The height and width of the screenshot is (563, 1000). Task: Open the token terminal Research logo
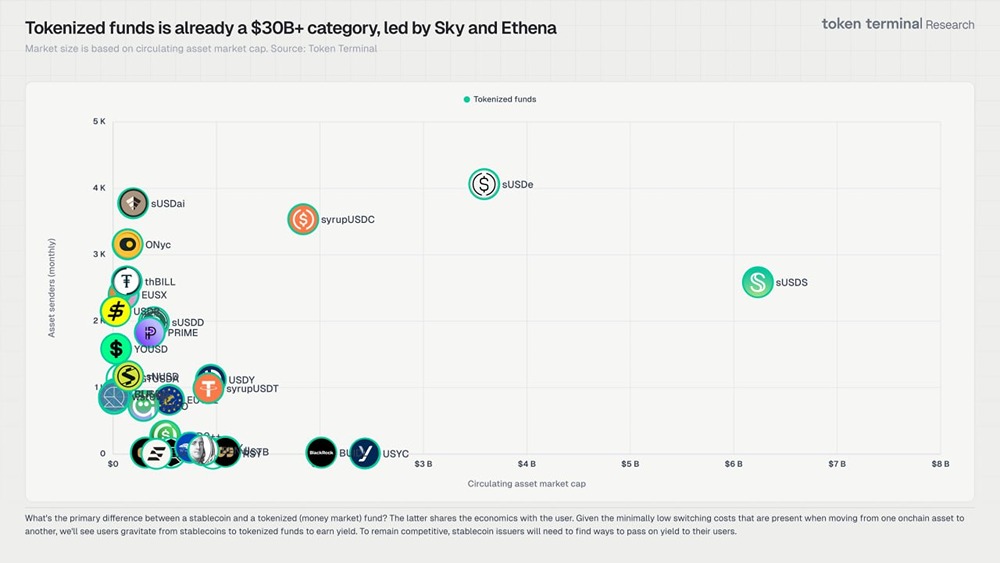[897, 24]
